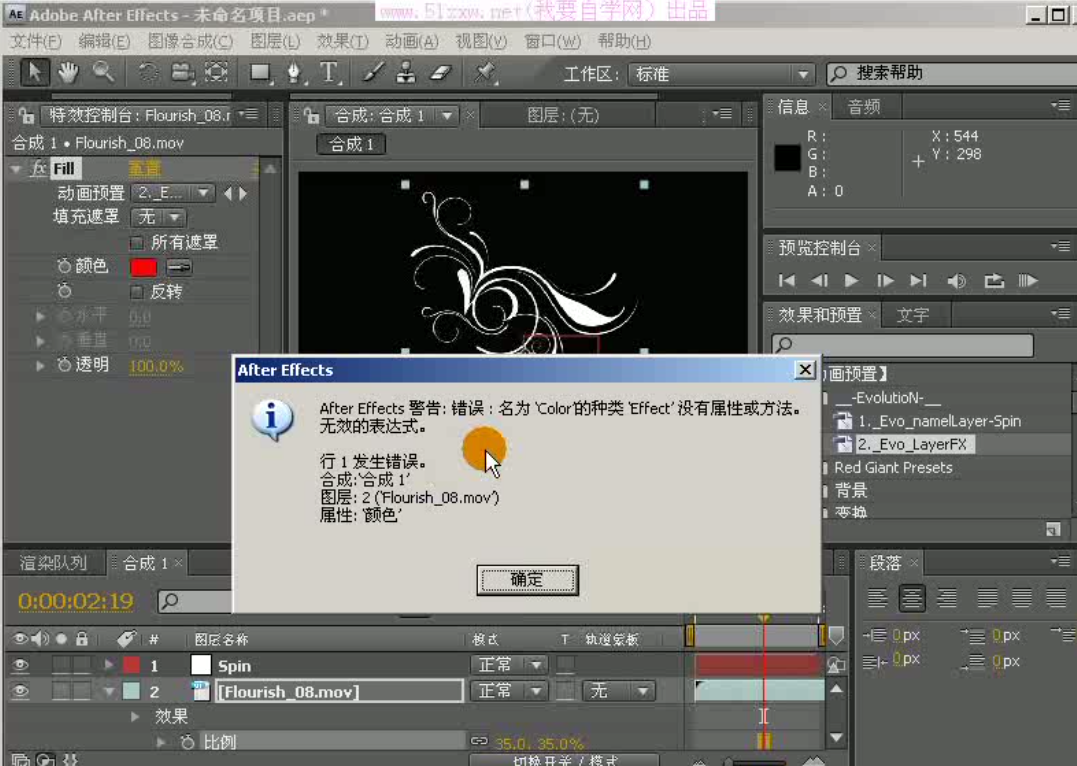Step forward one frame
The image size is (1077, 766).
tap(885, 280)
